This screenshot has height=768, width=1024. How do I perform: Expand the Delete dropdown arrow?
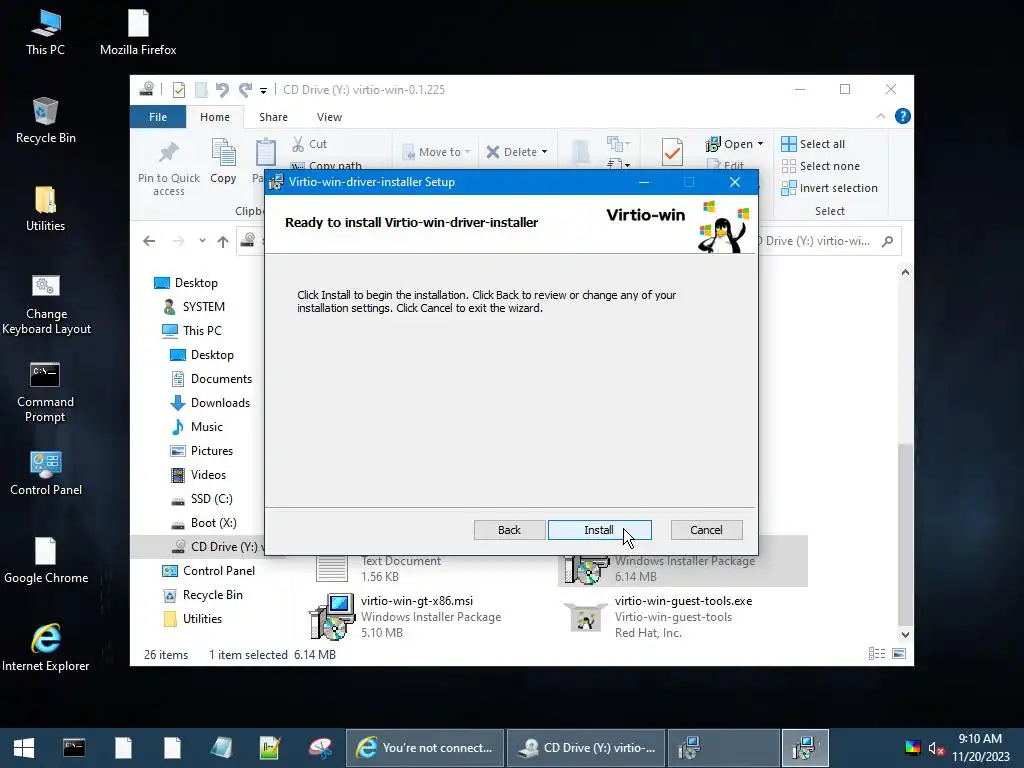click(544, 152)
